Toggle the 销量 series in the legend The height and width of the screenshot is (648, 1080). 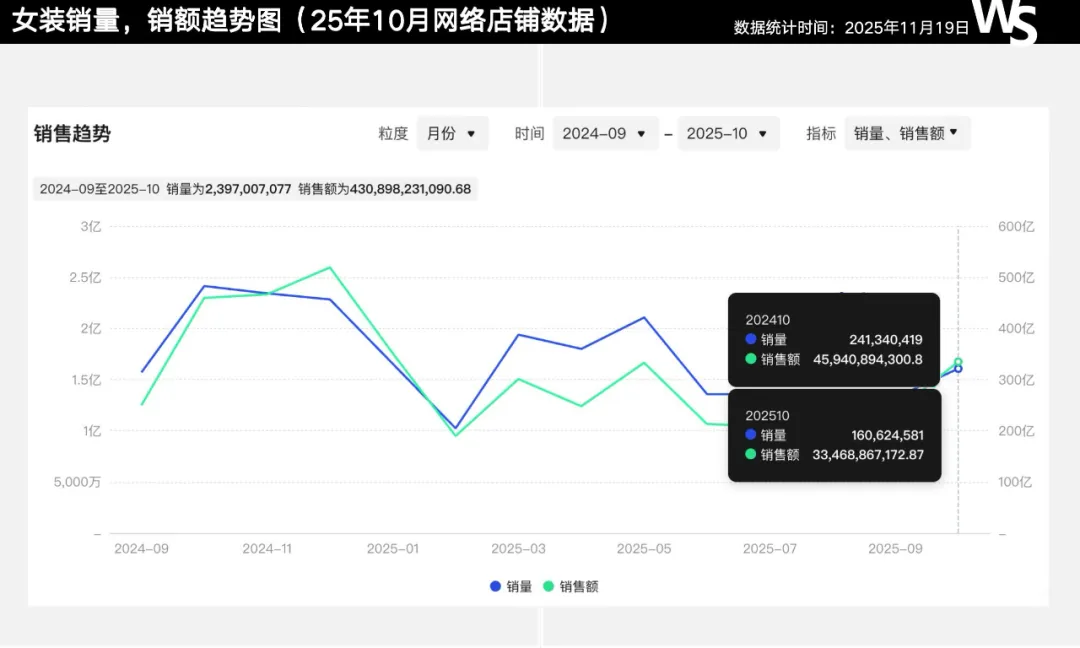(511, 587)
